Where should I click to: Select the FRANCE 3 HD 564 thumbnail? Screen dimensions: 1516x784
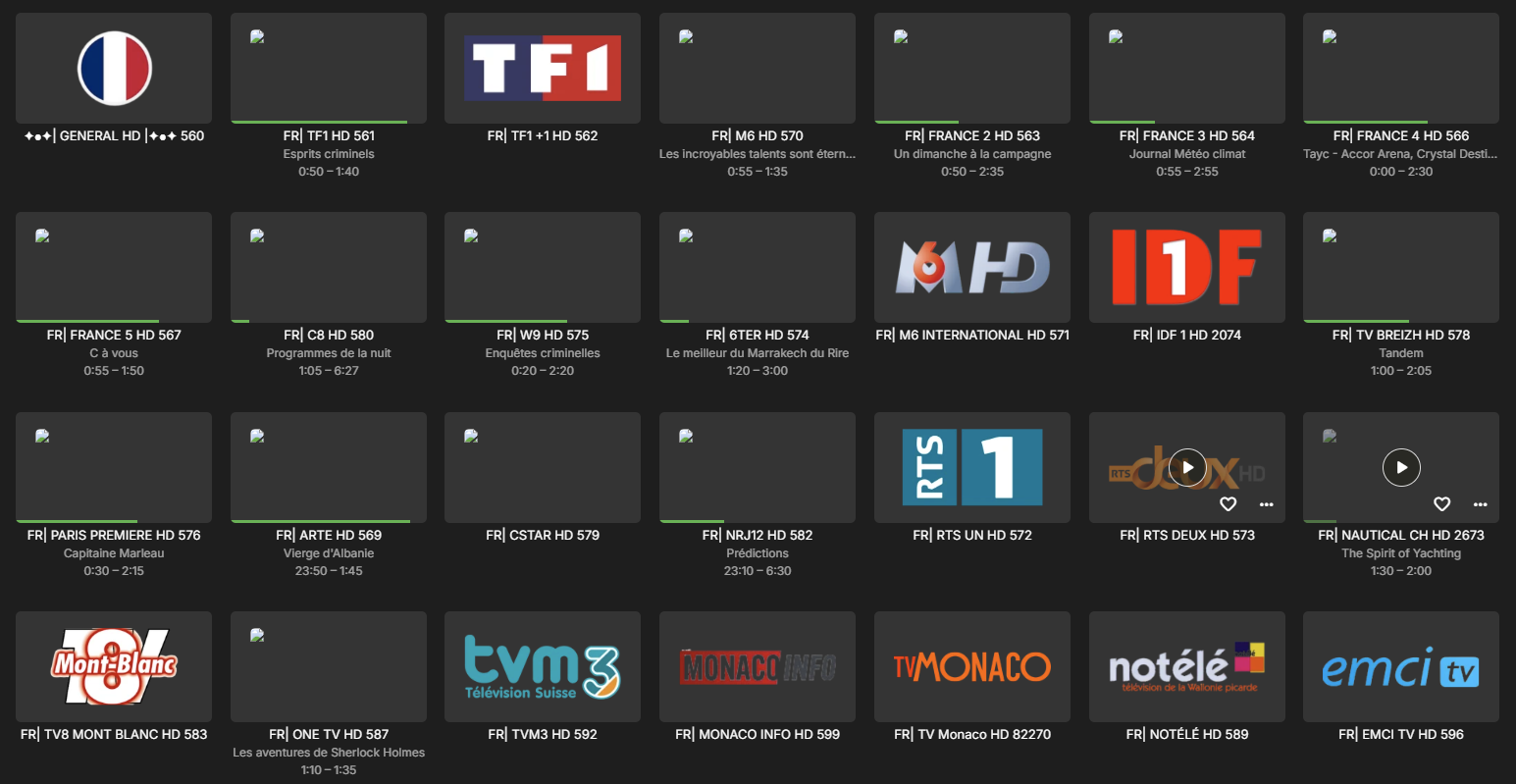coord(1187,68)
